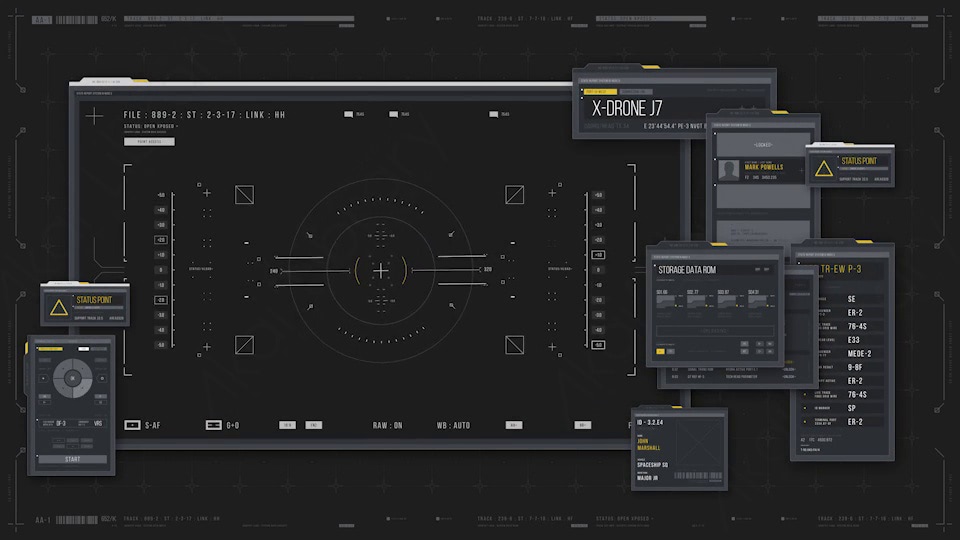Click the warning triangle in the STATUS POINT panel beside Mark Powells
960x540 pixels.
[x=823, y=168]
